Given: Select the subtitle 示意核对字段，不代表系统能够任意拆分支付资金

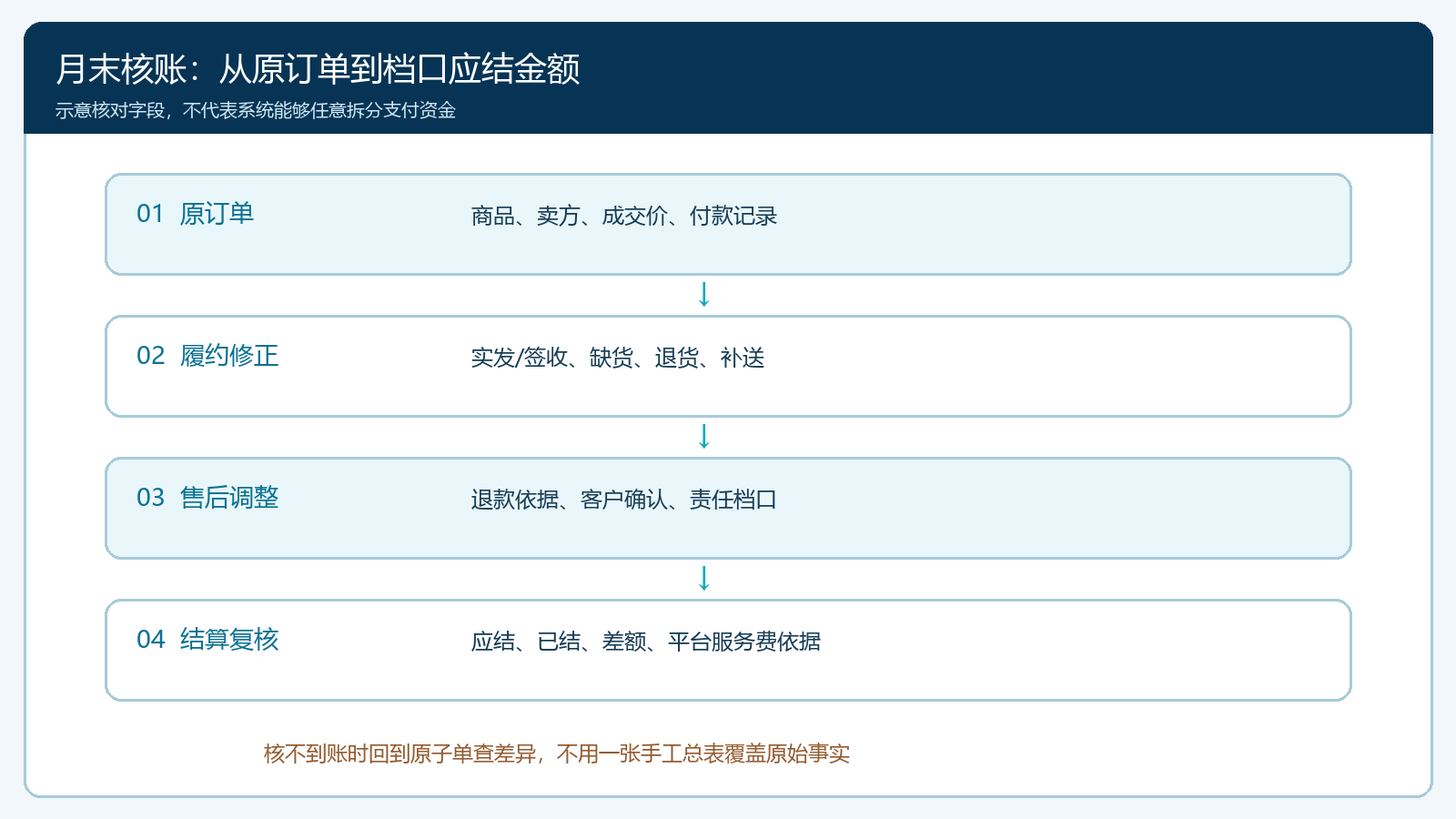Looking at the screenshot, I should click(x=256, y=111).
